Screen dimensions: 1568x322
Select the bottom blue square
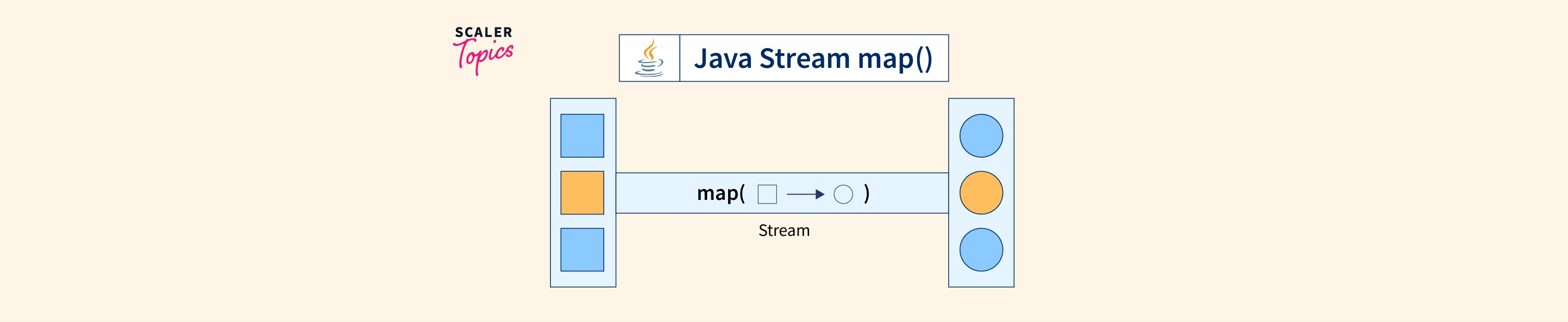click(582, 249)
